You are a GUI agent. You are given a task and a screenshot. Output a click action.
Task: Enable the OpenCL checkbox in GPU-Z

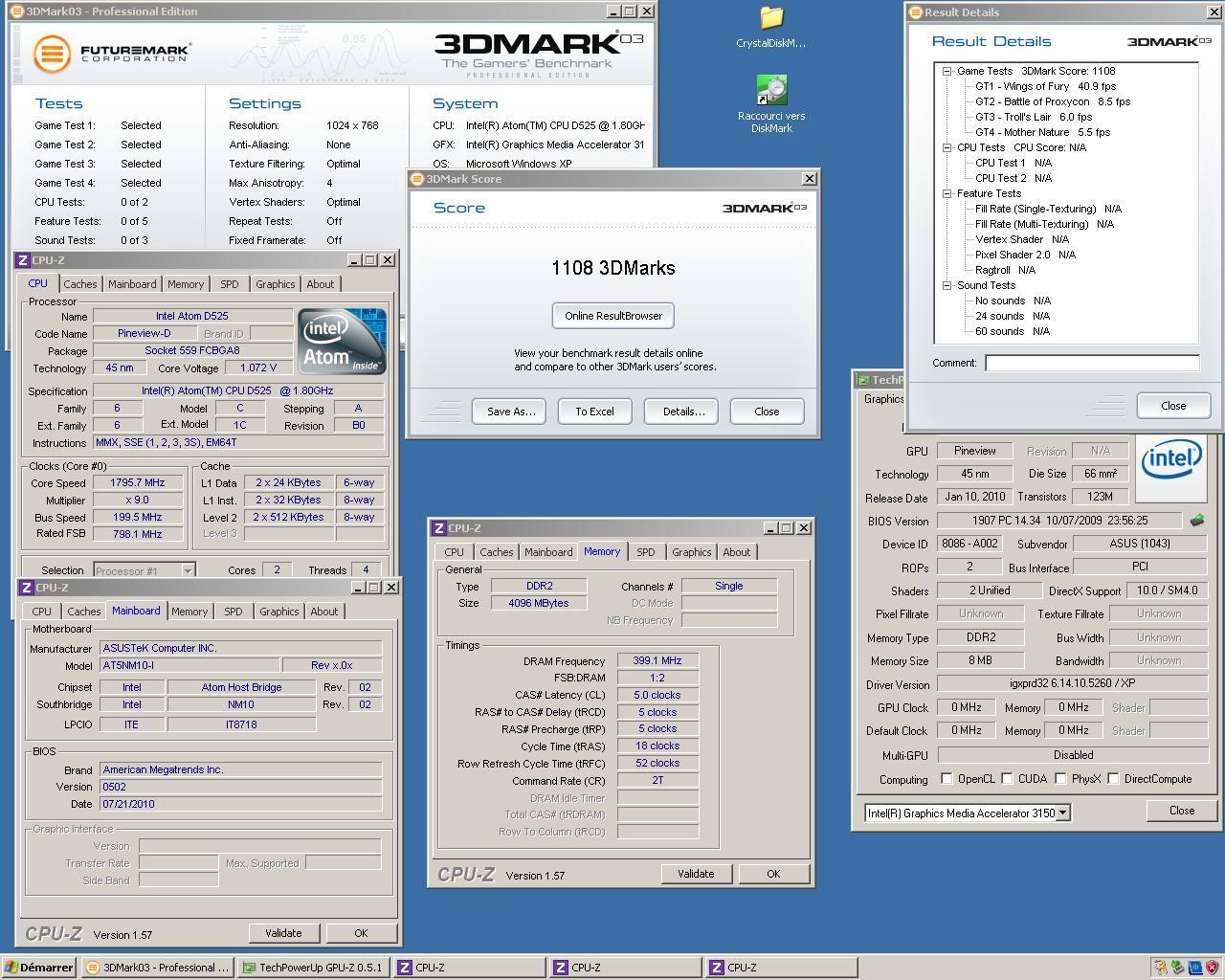[947, 779]
